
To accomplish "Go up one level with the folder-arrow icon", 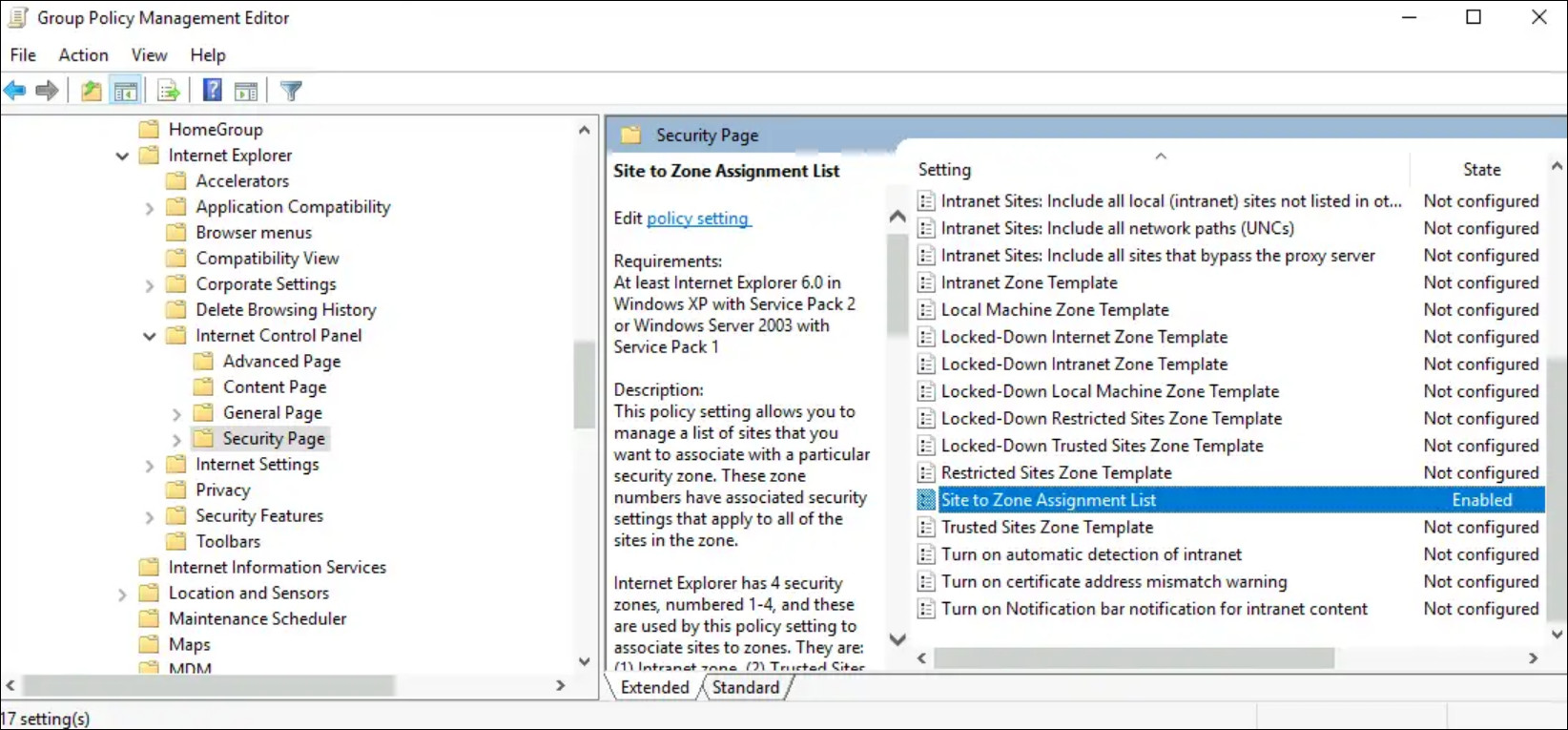I will click(x=91, y=91).
